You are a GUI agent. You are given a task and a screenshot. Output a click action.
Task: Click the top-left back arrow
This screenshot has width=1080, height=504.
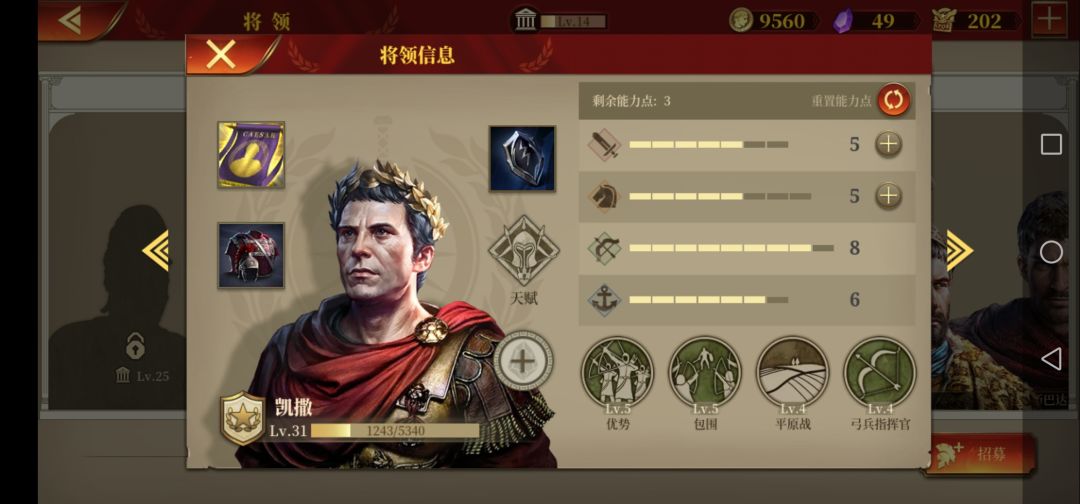pos(72,20)
